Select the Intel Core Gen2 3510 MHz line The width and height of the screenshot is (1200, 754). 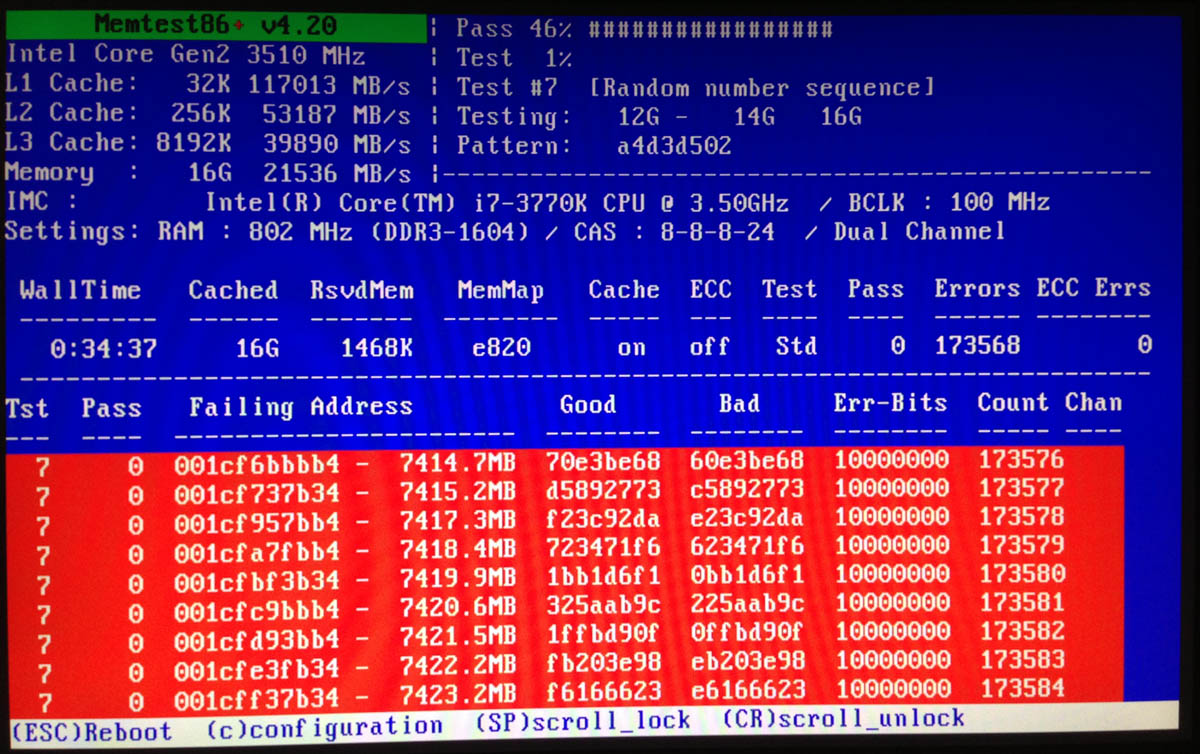[186, 56]
